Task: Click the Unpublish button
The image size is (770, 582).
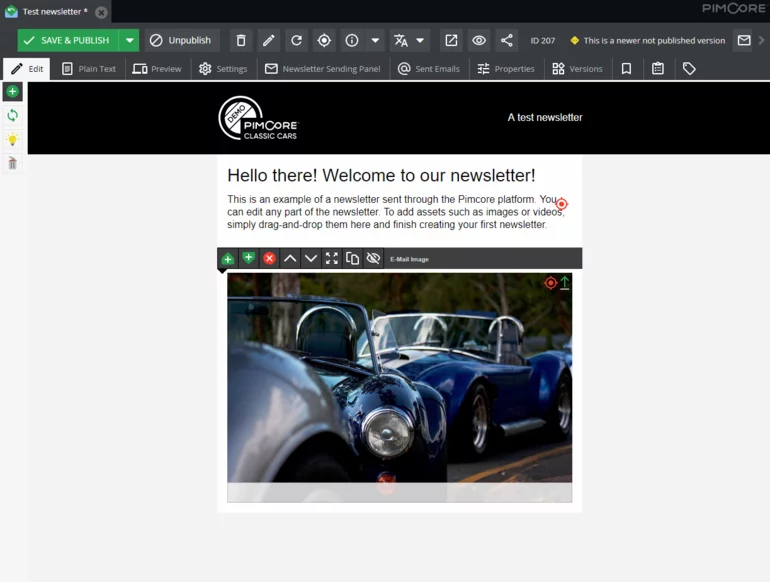Action: click(181, 40)
